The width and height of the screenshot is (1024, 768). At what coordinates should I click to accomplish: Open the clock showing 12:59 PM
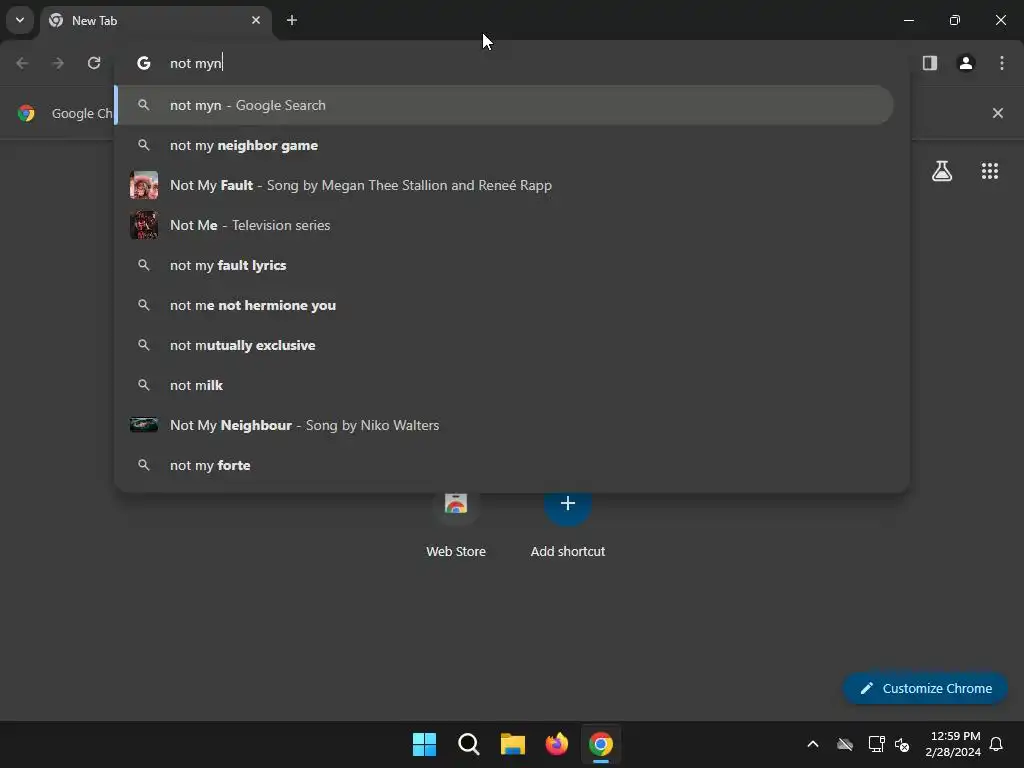pyautogui.click(x=953, y=744)
